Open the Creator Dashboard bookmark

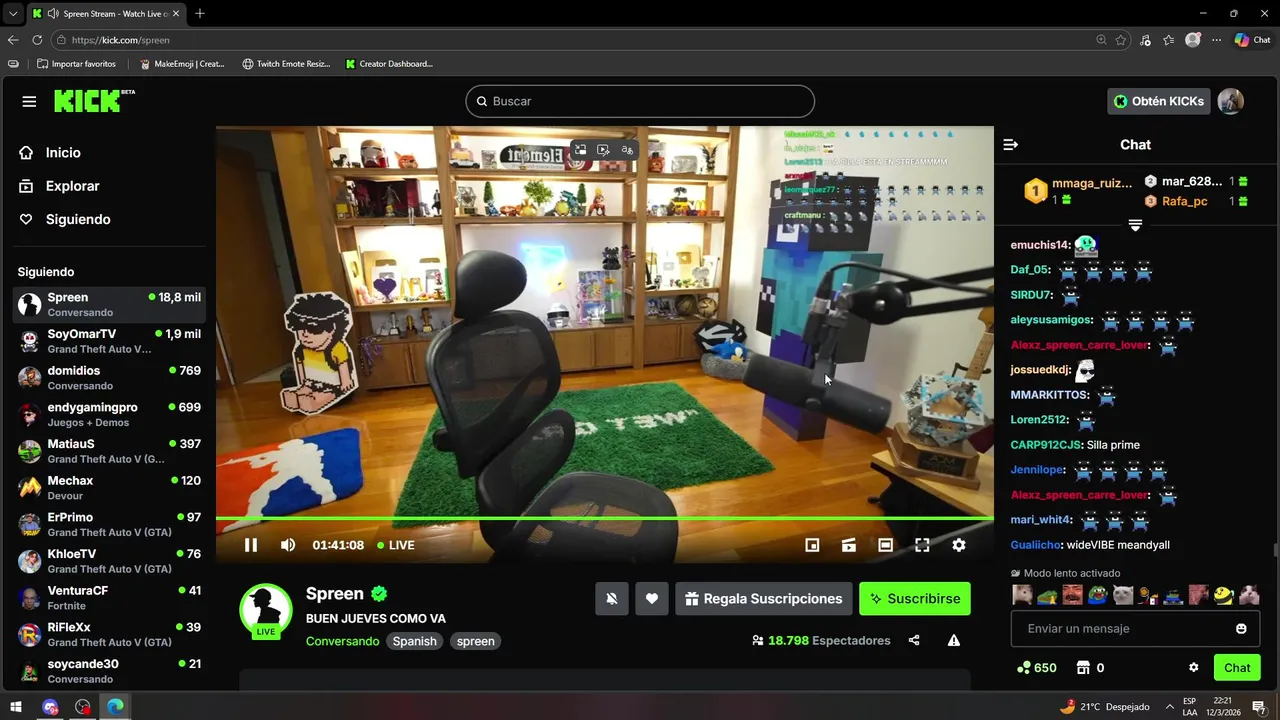point(389,64)
